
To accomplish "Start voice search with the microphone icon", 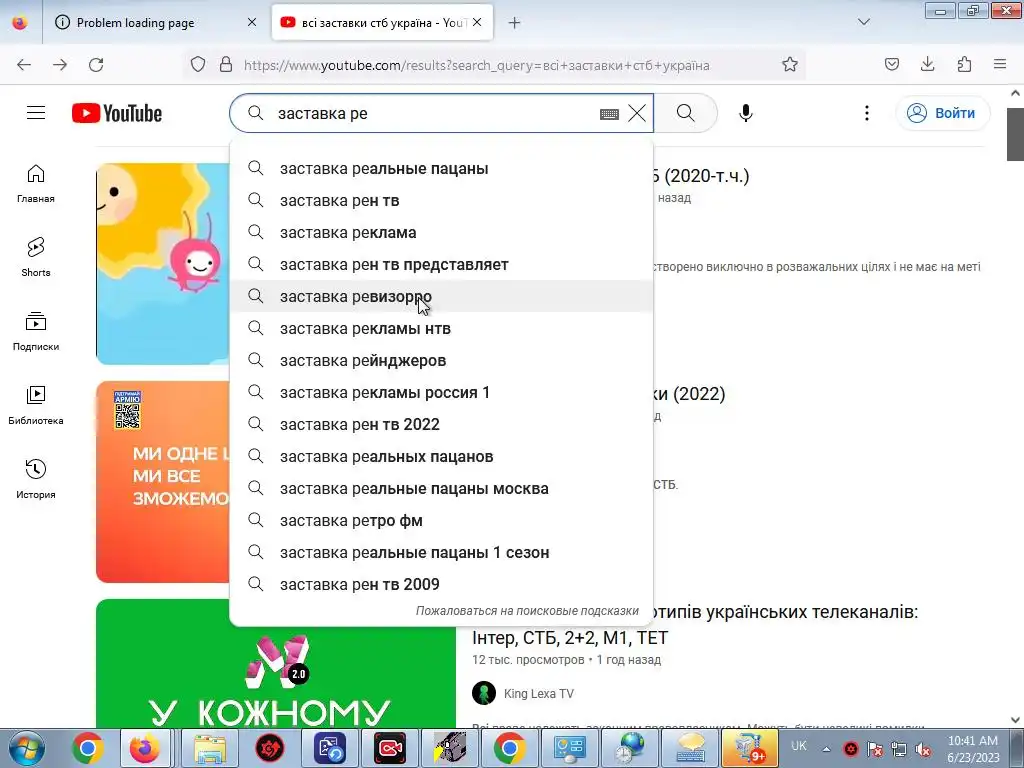I will pos(746,113).
